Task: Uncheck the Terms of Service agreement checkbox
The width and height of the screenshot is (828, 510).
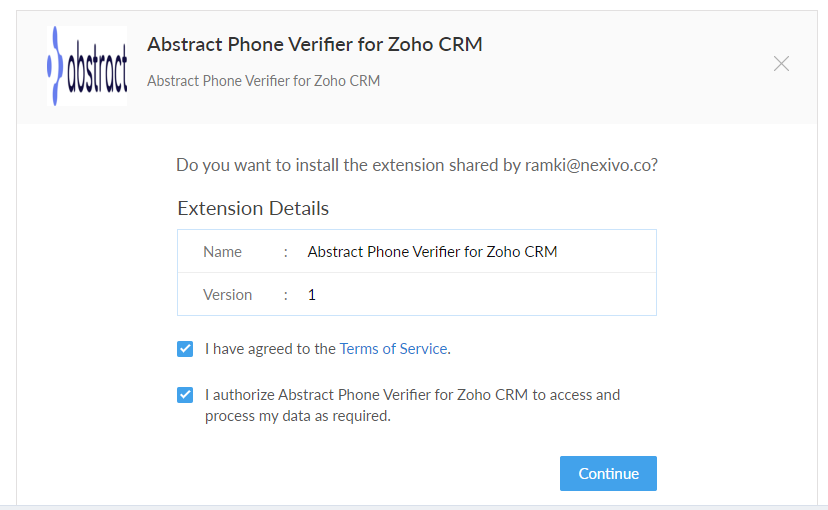Action: point(185,349)
